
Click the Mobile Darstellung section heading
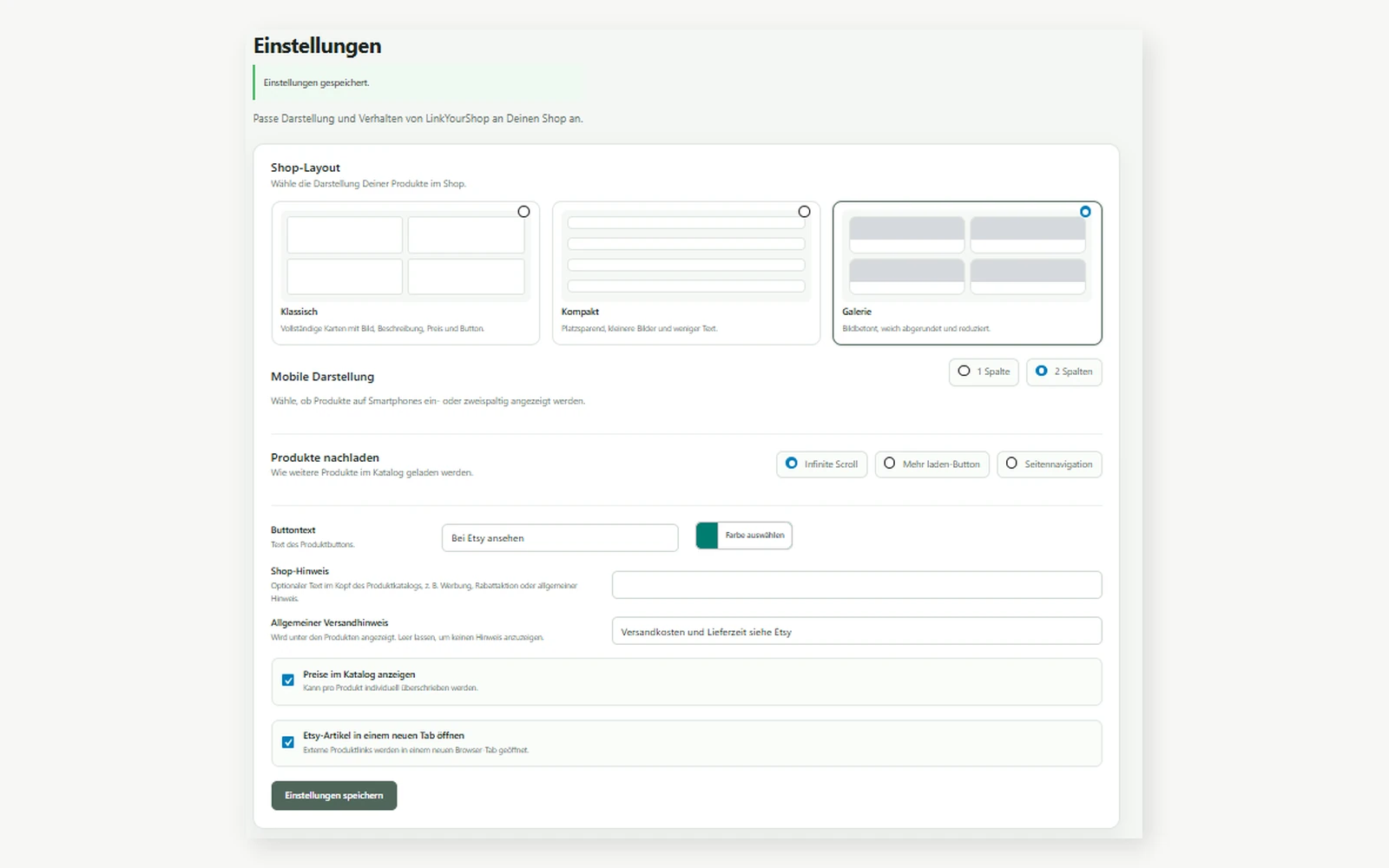click(x=322, y=377)
